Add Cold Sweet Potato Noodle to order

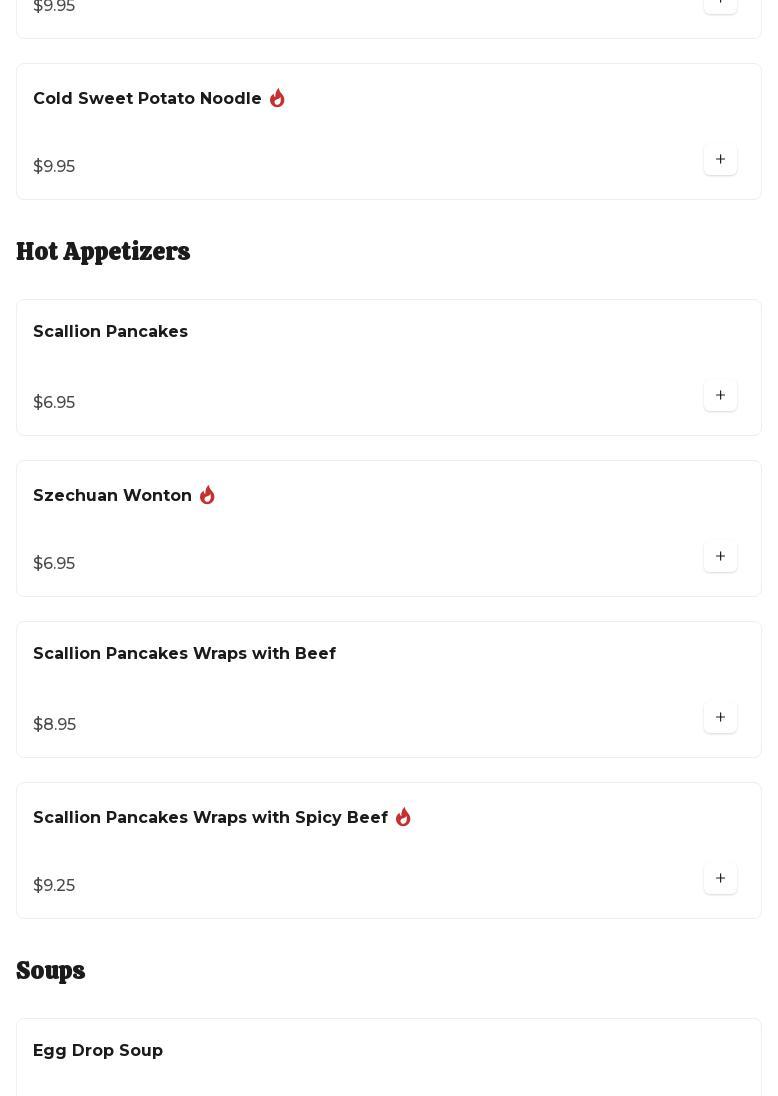tap(720, 160)
